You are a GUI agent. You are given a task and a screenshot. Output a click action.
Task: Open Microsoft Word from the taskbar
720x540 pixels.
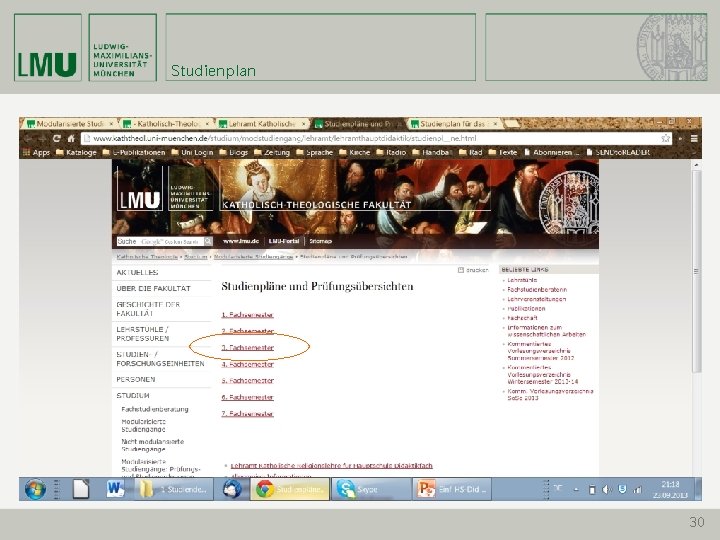point(115,489)
